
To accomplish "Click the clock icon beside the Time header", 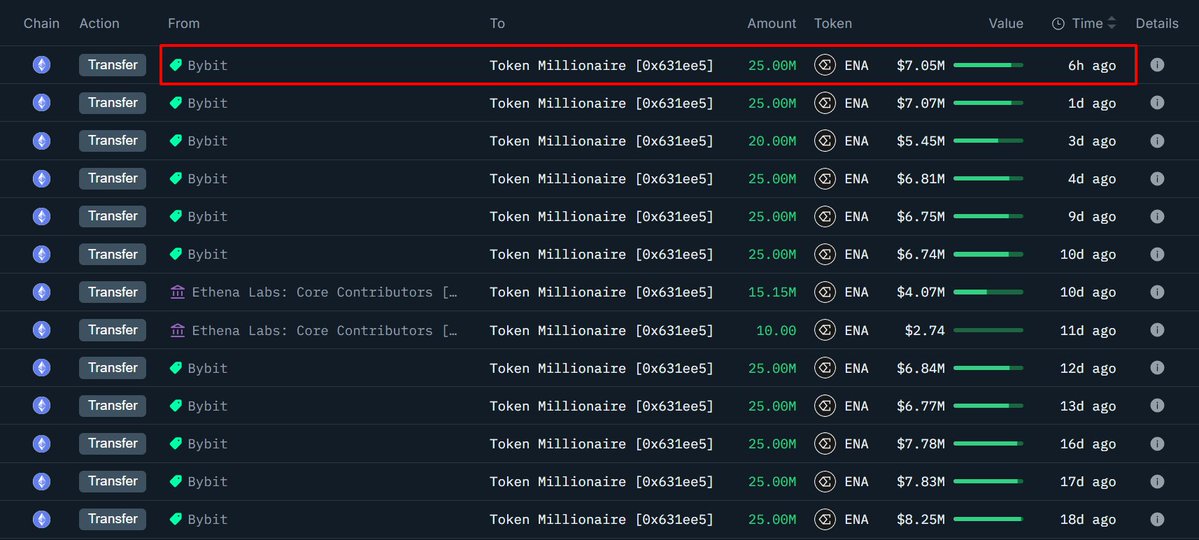I will point(1058,24).
